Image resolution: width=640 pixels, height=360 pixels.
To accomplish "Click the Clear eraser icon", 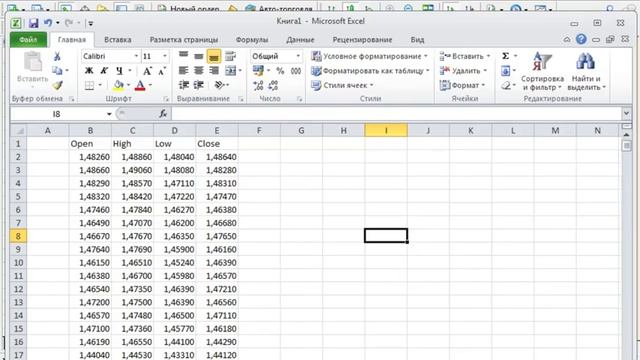I will tap(506, 85).
